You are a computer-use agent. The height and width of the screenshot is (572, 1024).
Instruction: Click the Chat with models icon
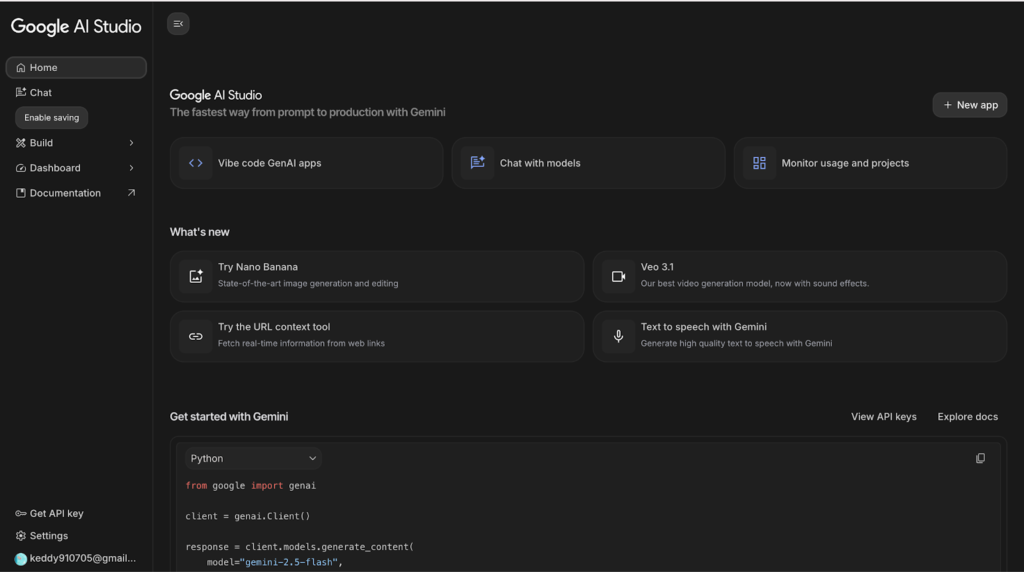pos(478,163)
